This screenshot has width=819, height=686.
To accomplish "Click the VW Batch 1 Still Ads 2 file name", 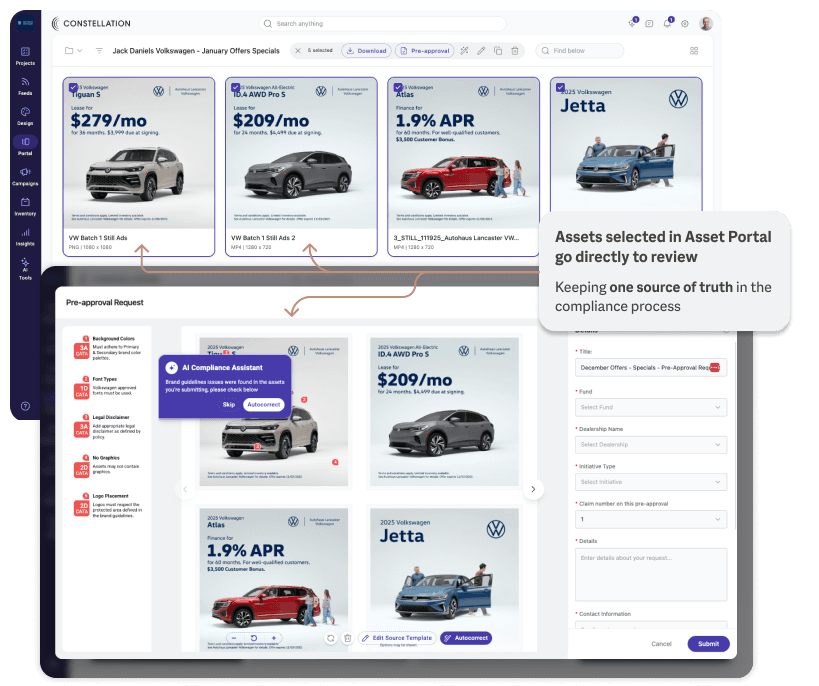I will [263, 238].
